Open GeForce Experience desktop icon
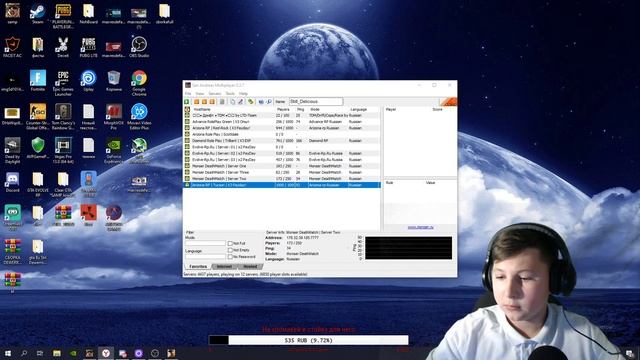 [x=113, y=151]
